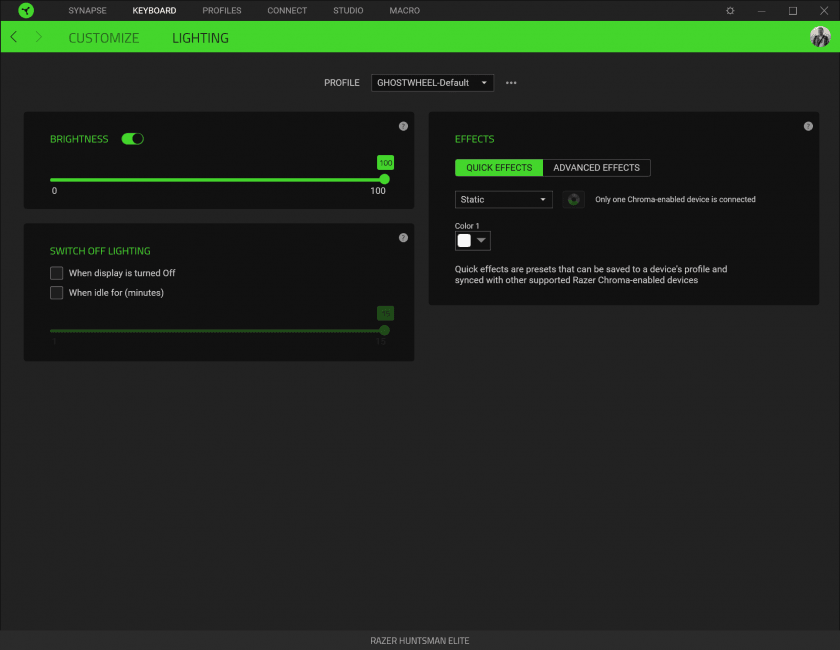The image size is (840, 650).
Task: Go back using the left arrow
Action: 13,37
